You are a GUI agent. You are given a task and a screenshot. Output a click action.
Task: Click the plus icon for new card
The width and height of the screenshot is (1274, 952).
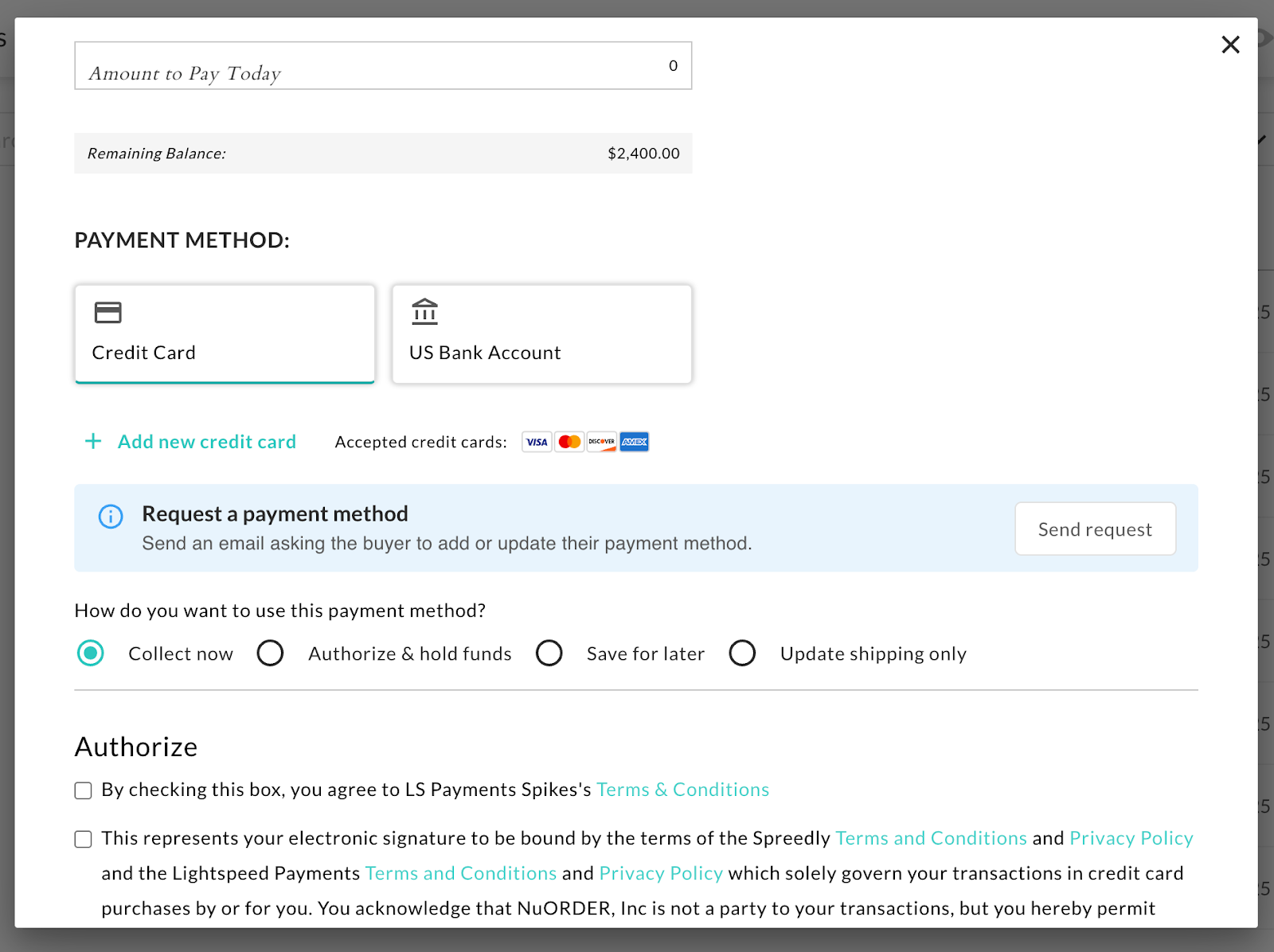pyautogui.click(x=93, y=441)
